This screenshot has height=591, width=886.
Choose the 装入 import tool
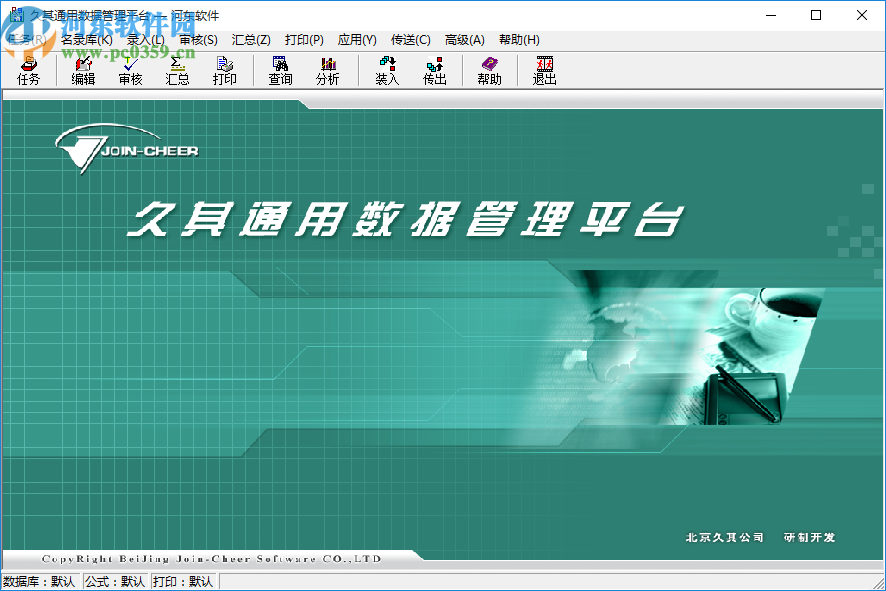(387, 71)
